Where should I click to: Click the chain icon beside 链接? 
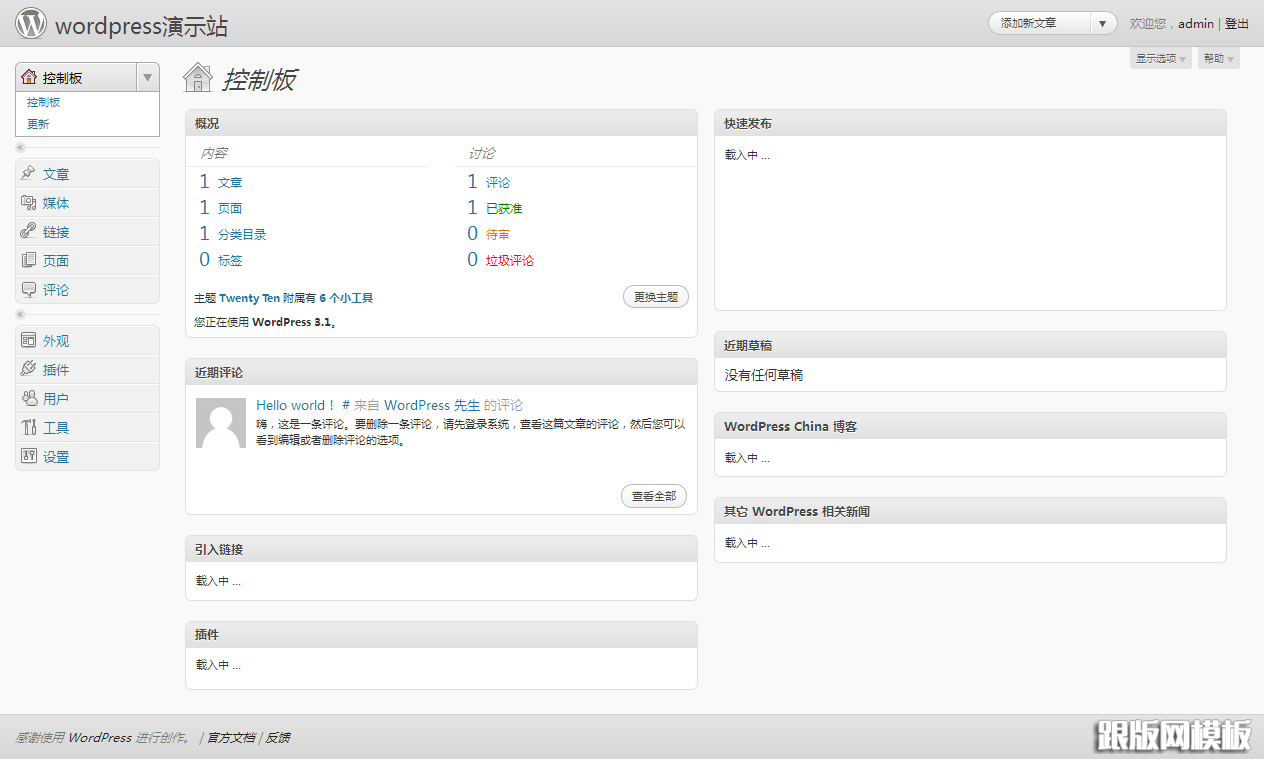click(28, 232)
